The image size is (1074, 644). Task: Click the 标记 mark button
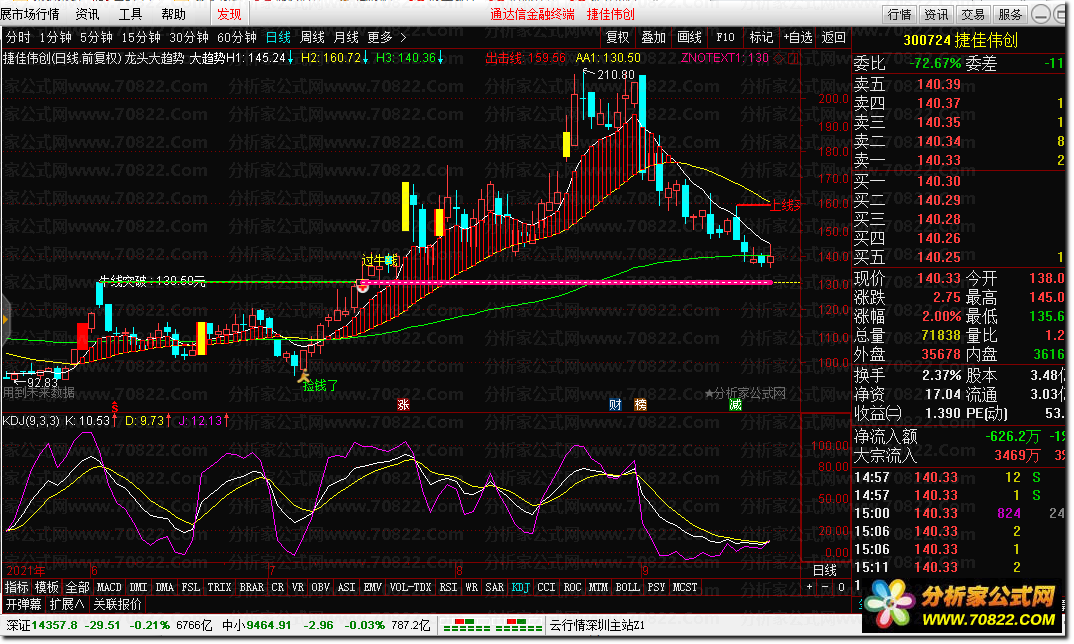click(761, 37)
